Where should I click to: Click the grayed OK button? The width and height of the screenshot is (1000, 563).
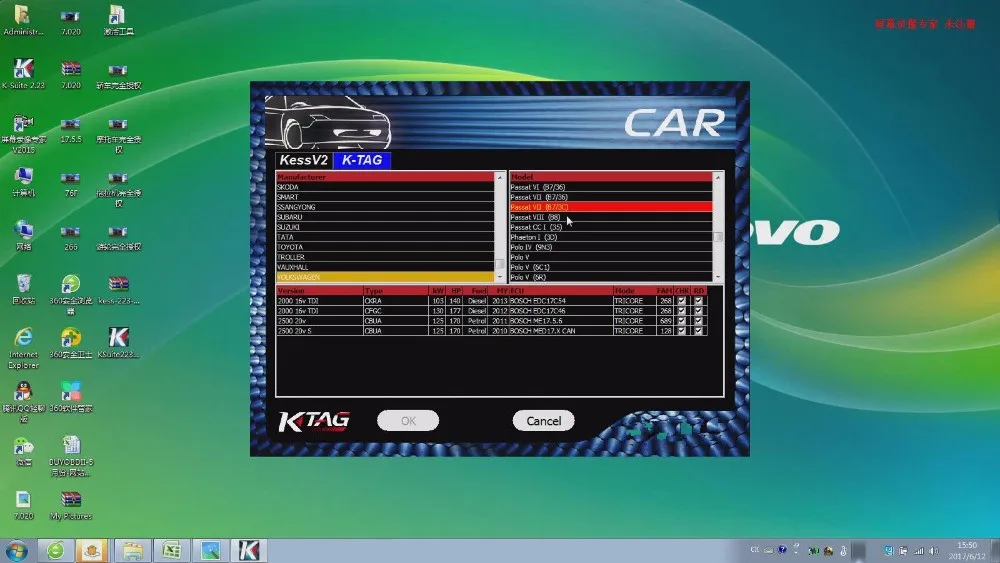coord(408,421)
